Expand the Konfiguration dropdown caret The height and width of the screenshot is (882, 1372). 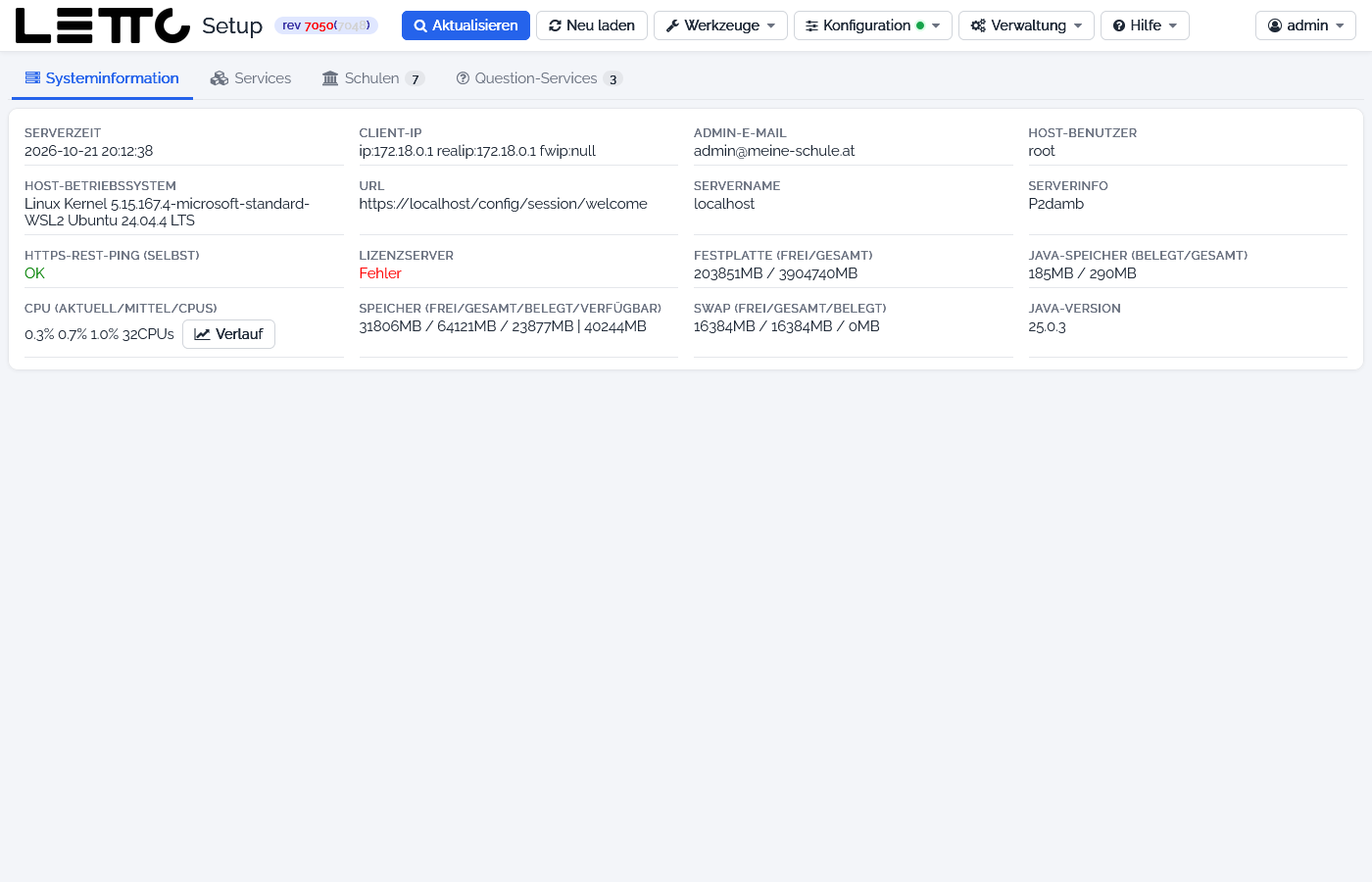(936, 26)
